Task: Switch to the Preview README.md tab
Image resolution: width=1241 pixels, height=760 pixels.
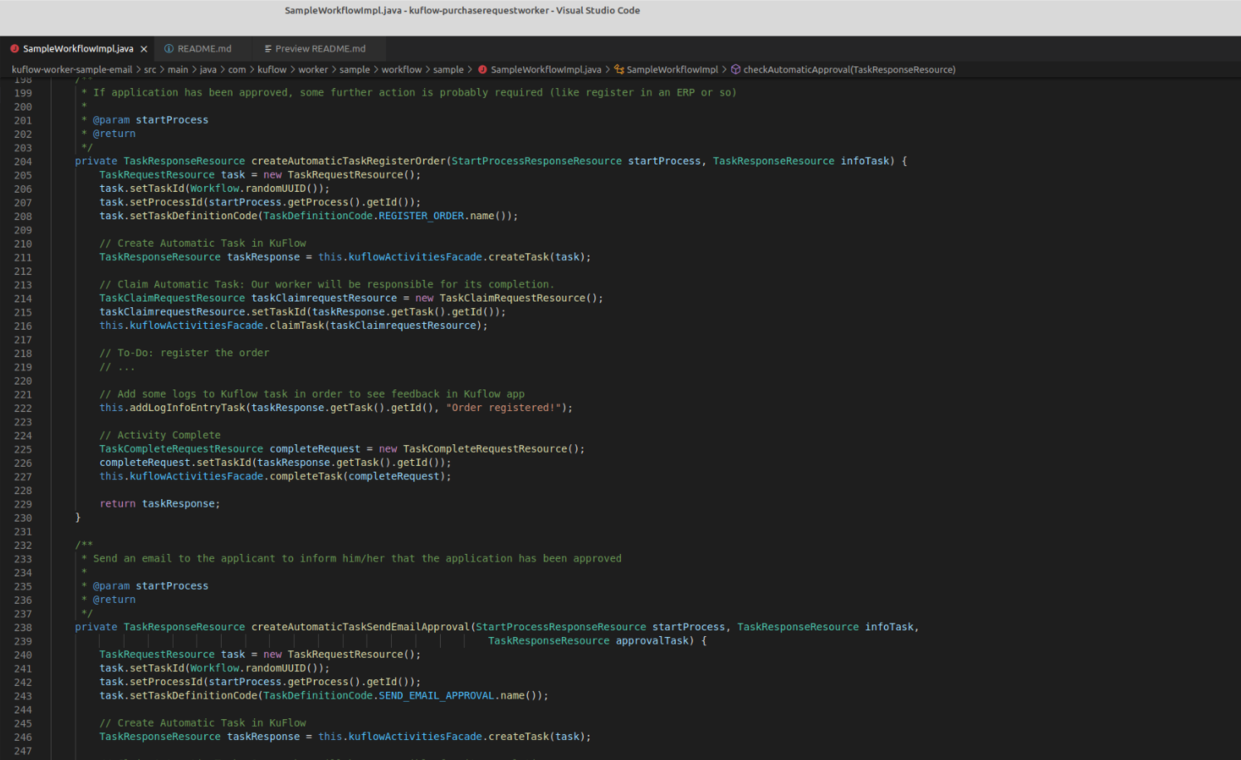Action: 320,48
